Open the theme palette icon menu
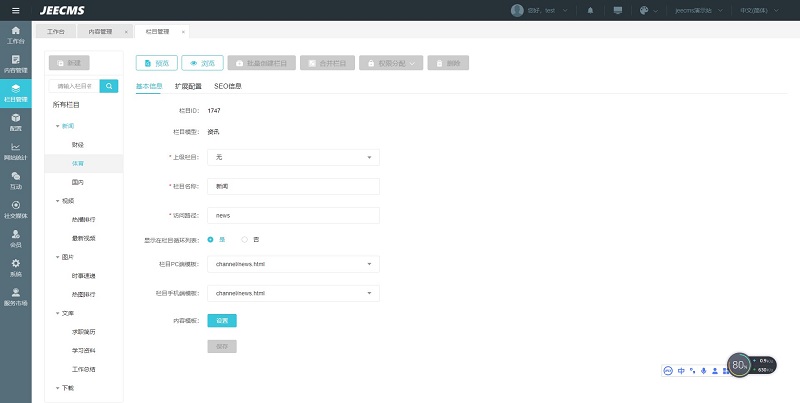Viewport: 800px width, 403px height. 645,10
